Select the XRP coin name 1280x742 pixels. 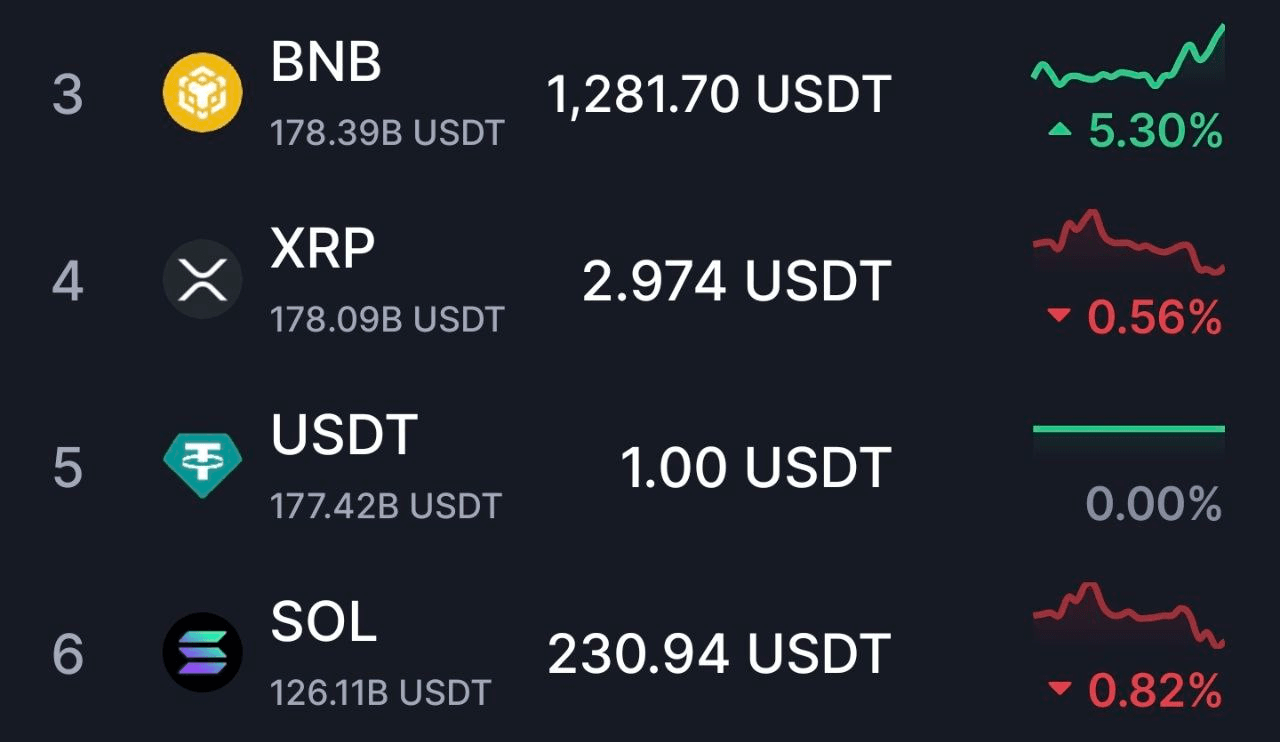(322, 248)
